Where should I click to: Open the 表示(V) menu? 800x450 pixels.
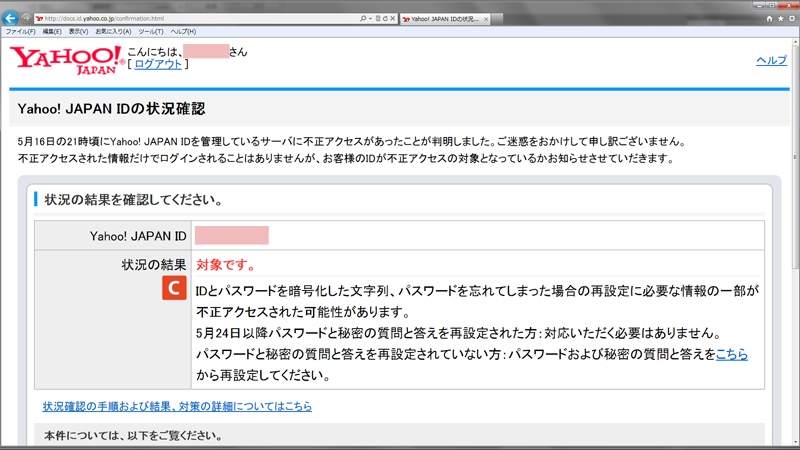coord(78,32)
